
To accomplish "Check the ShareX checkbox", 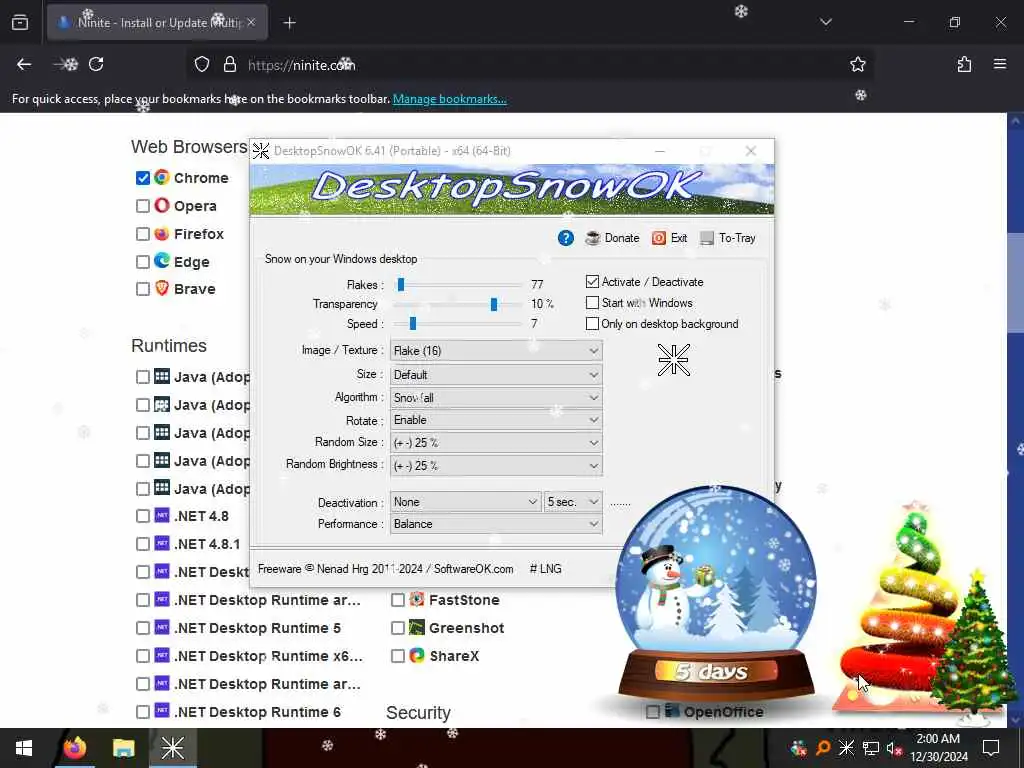I will tap(398, 656).
